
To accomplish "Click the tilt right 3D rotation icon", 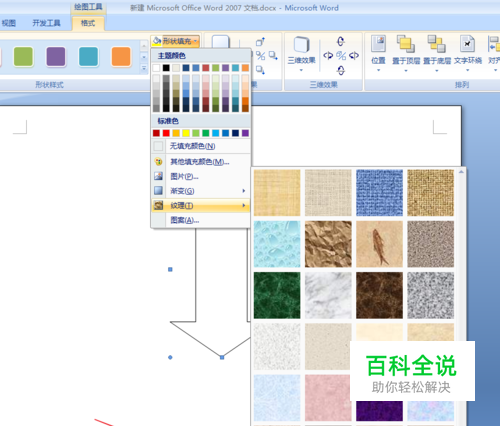I will [354, 55].
